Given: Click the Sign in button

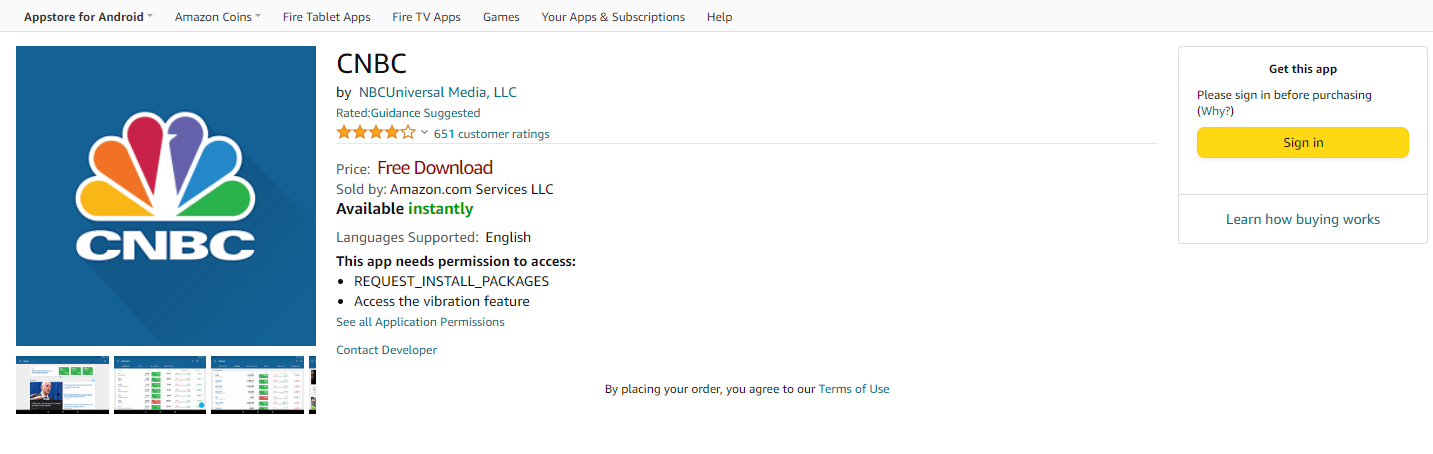Looking at the screenshot, I should (x=1303, y=143).
